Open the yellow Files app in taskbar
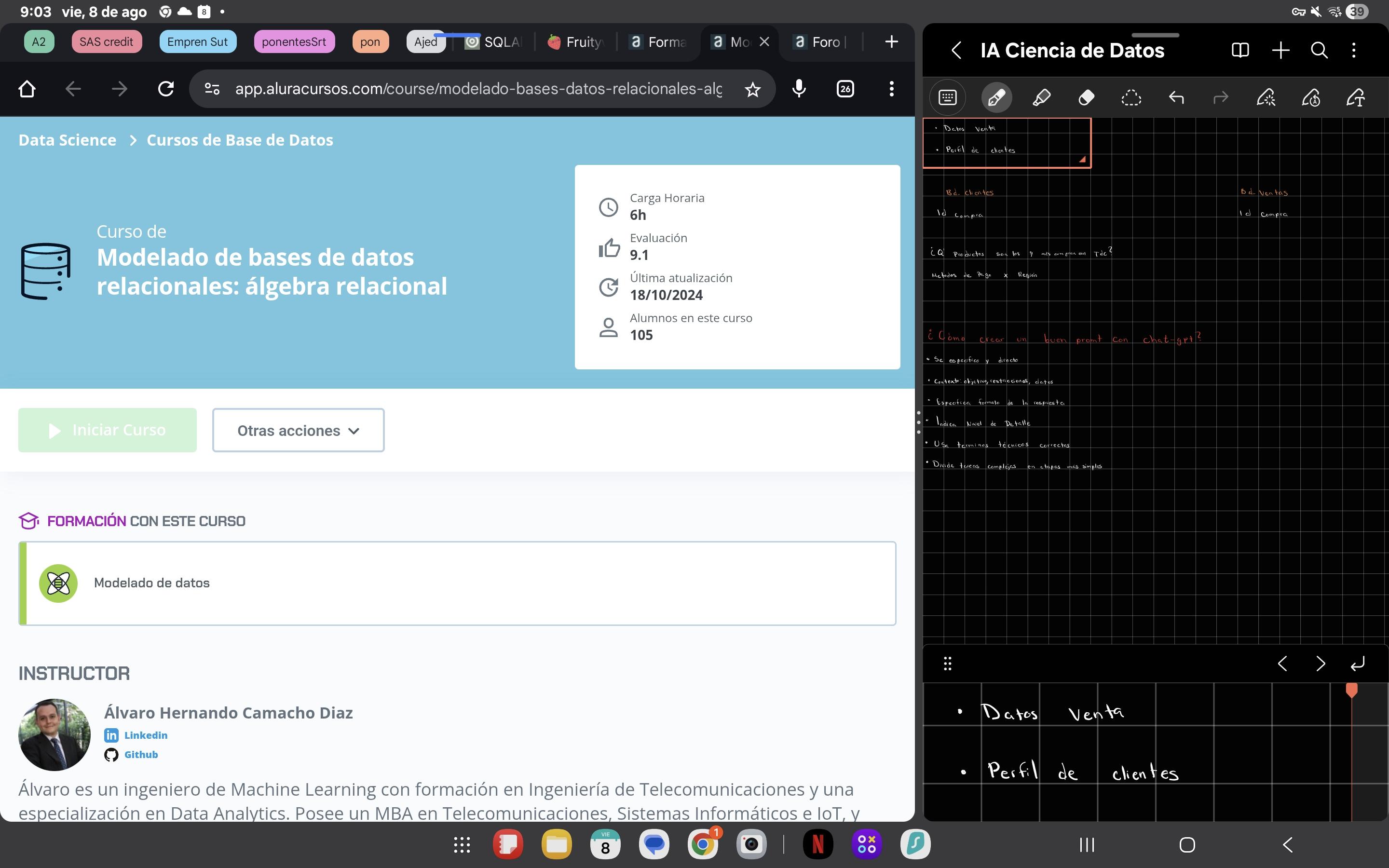 [x=556, y=844]
